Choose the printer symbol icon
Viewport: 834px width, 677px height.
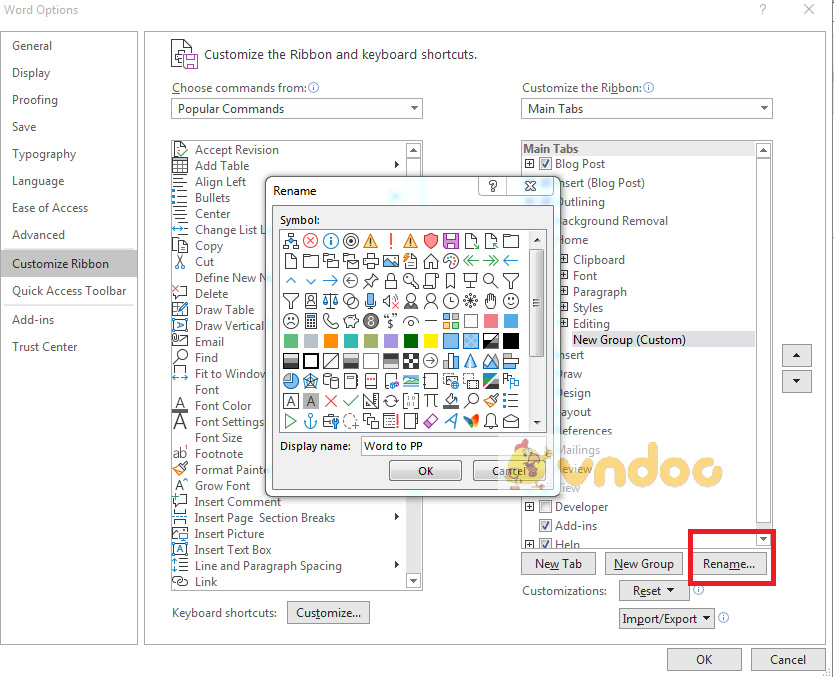[370, 261]
